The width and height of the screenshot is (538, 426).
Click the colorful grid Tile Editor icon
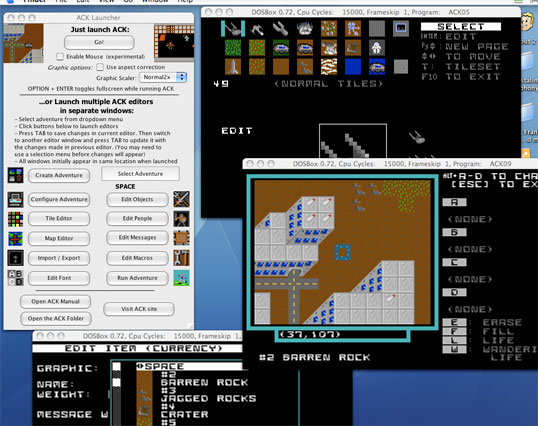click(x=15, y=219)
